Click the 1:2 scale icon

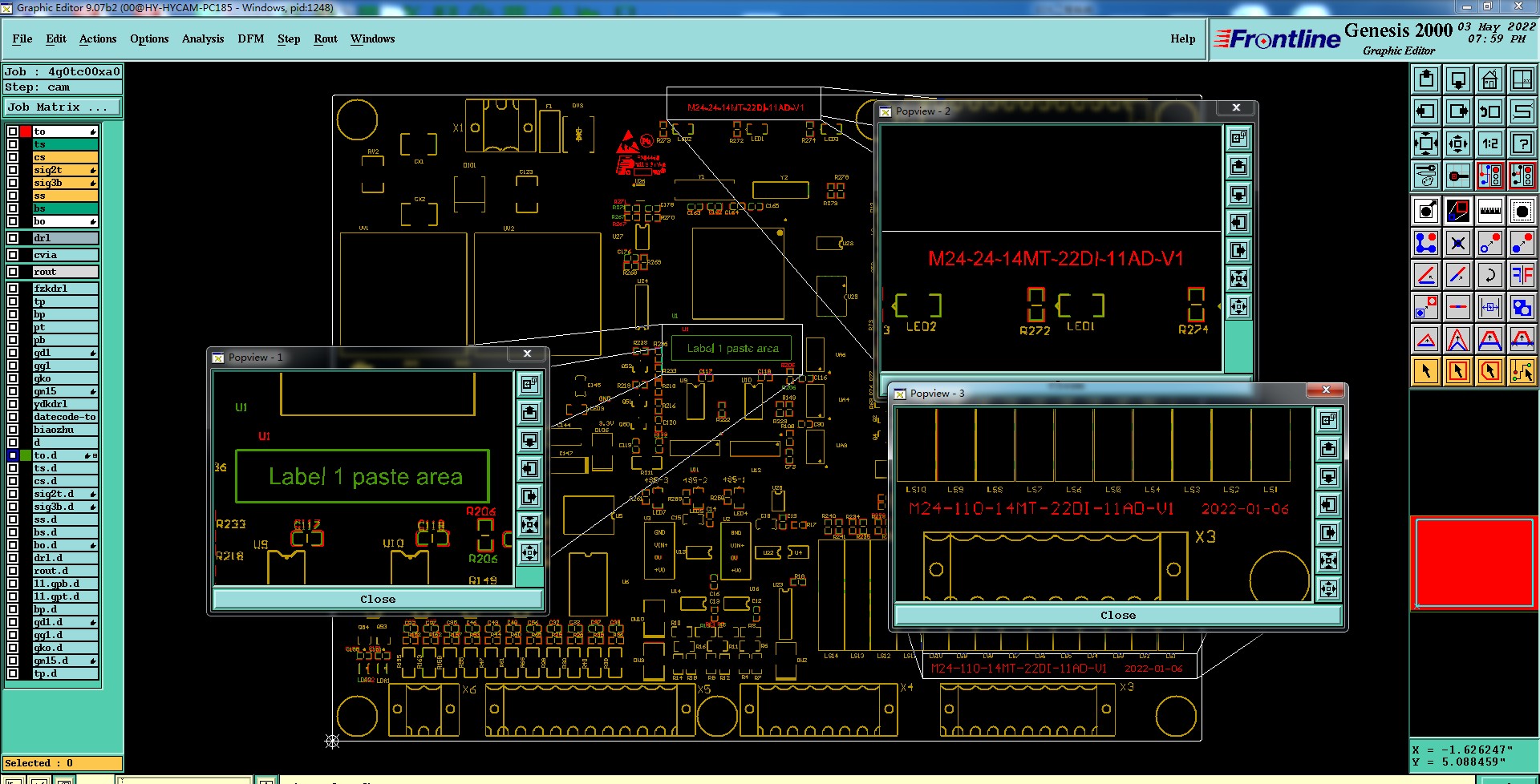click(x=1490, y=143)
